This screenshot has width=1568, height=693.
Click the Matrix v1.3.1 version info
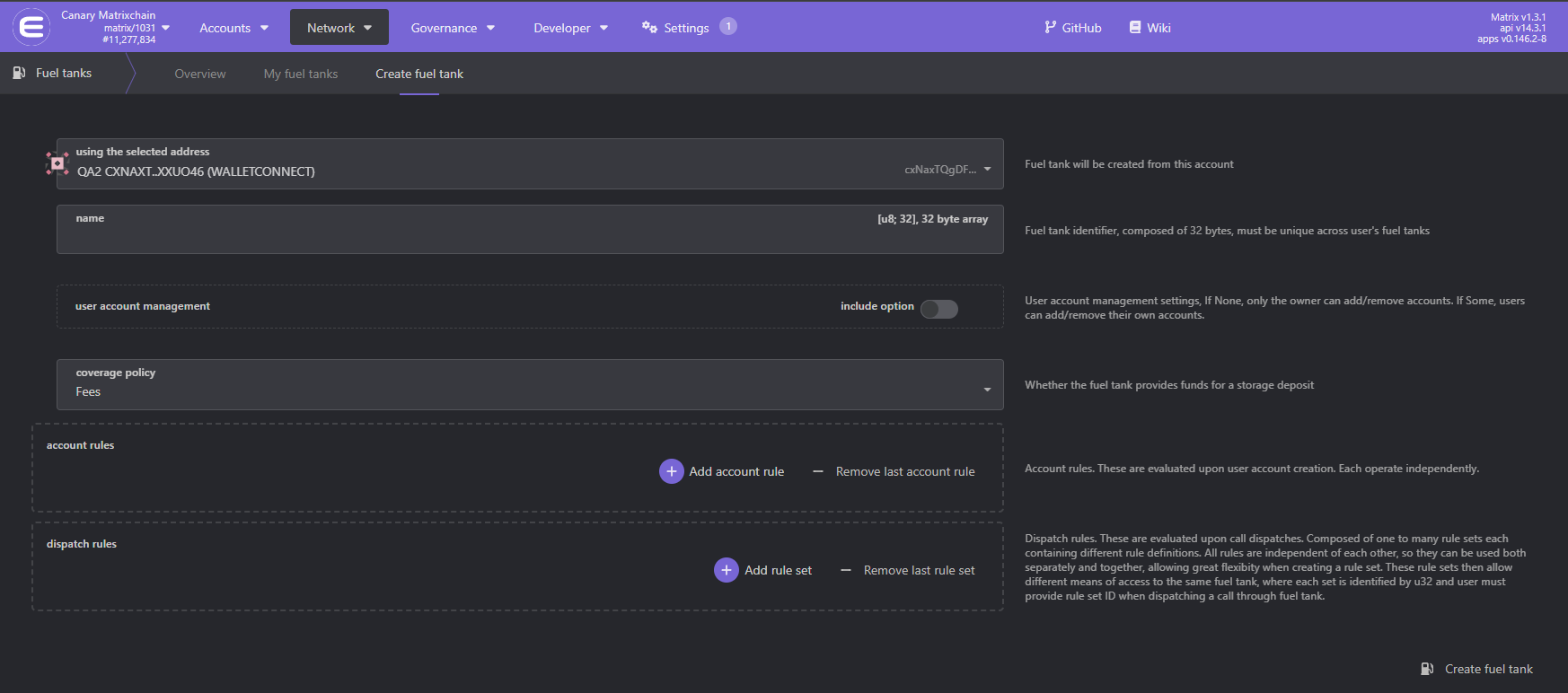coord(1518,17)
